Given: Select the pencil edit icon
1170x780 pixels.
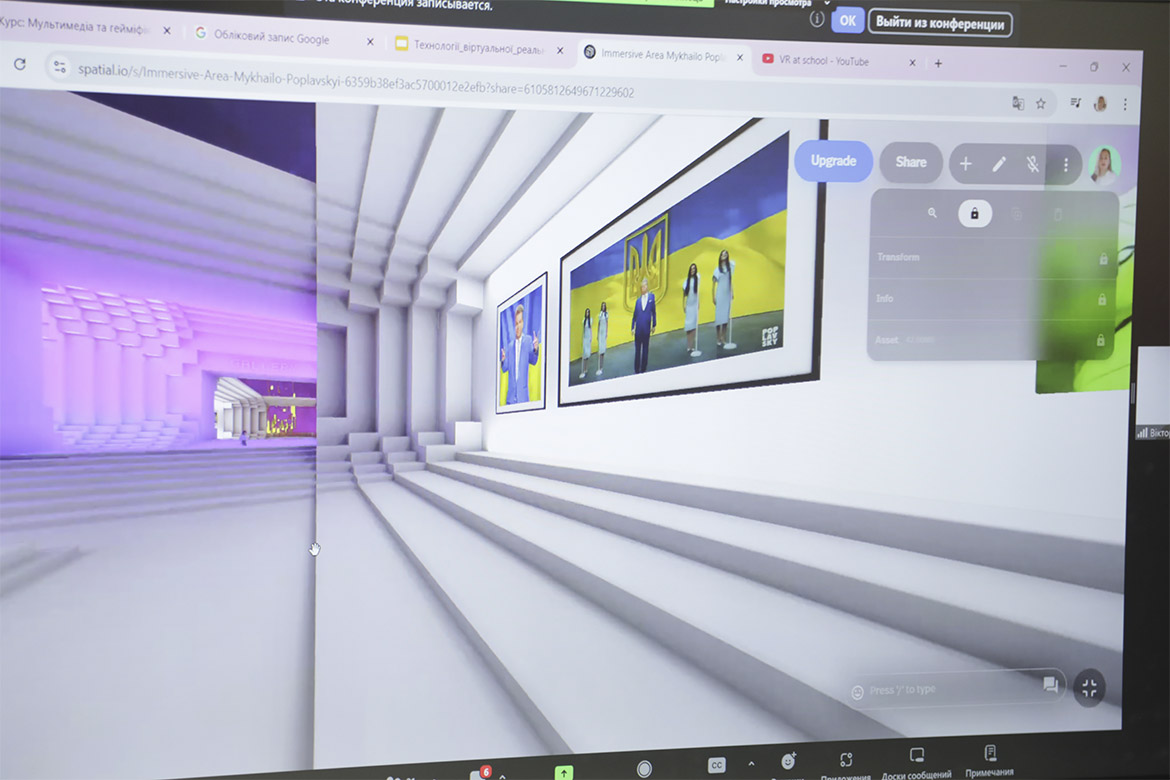Looking at the screenshot, I should pos(999,164).
